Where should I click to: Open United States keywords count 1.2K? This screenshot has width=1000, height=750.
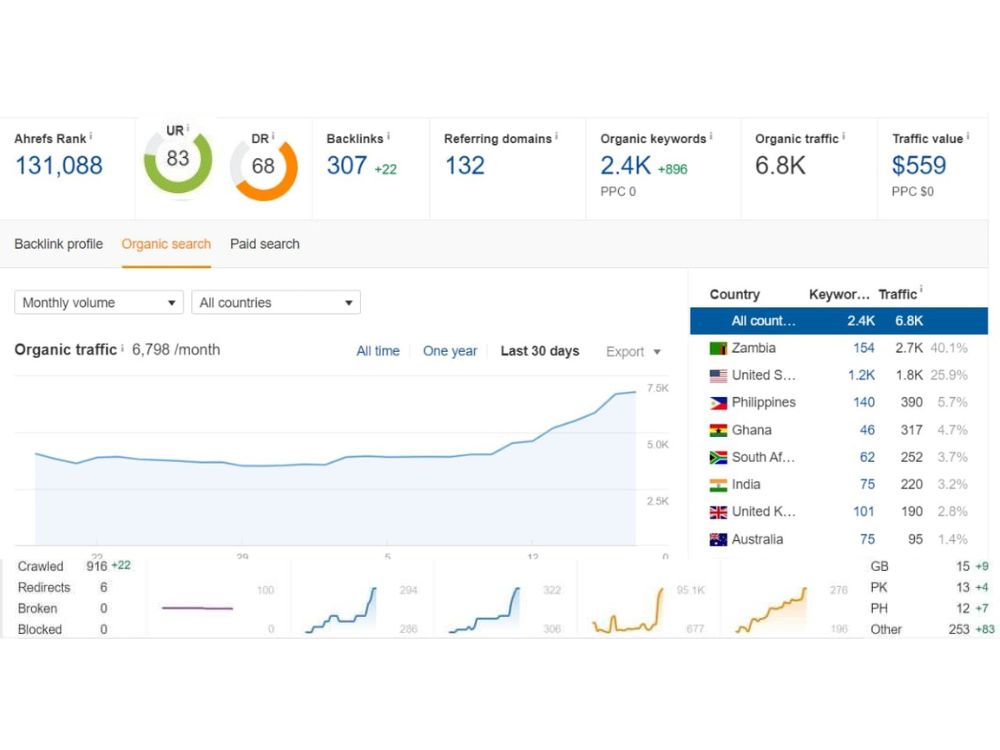(x=862, y=376)
